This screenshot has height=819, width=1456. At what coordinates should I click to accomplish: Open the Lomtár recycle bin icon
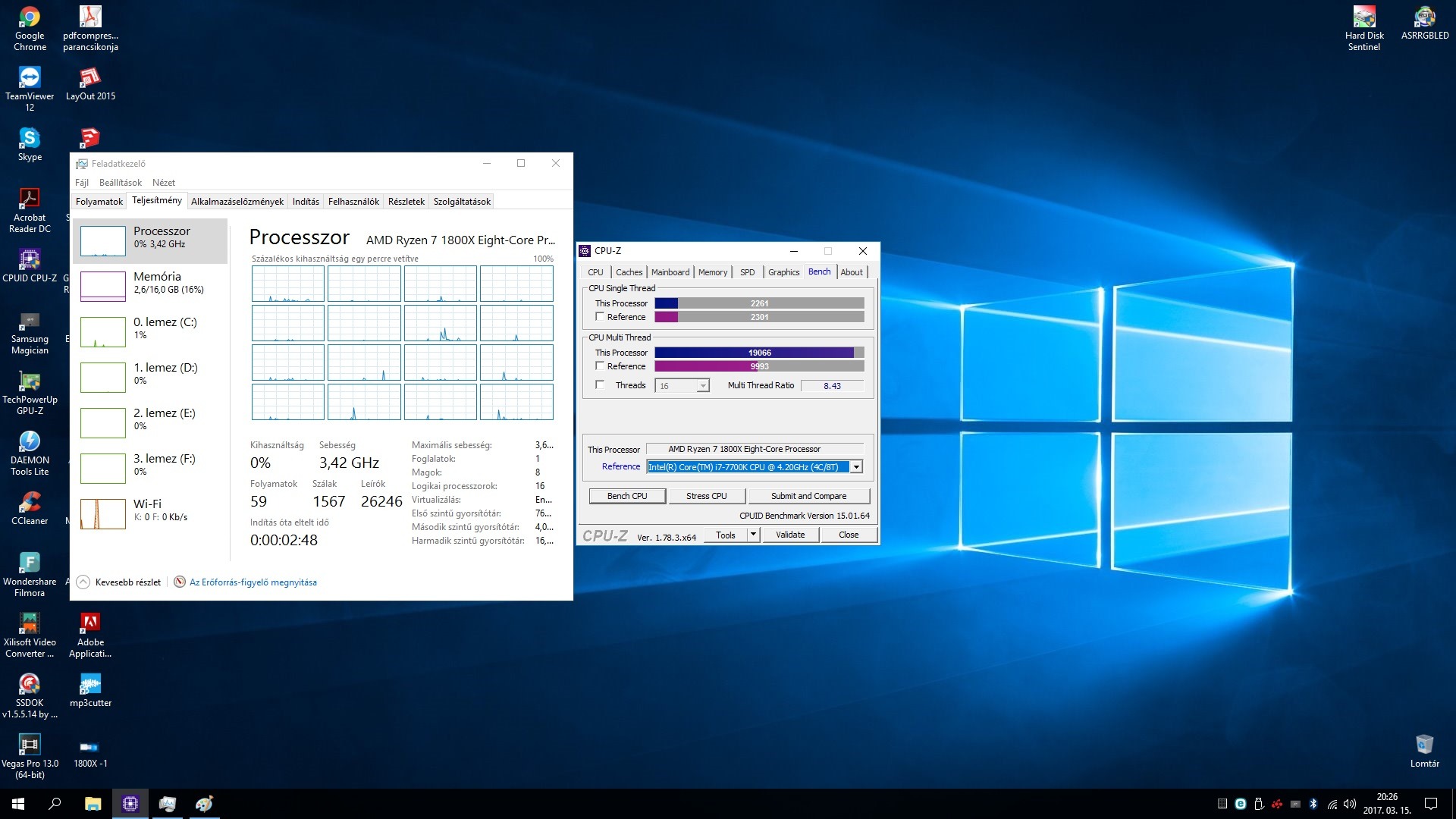pyautogui.click(x=1425, y=751)
